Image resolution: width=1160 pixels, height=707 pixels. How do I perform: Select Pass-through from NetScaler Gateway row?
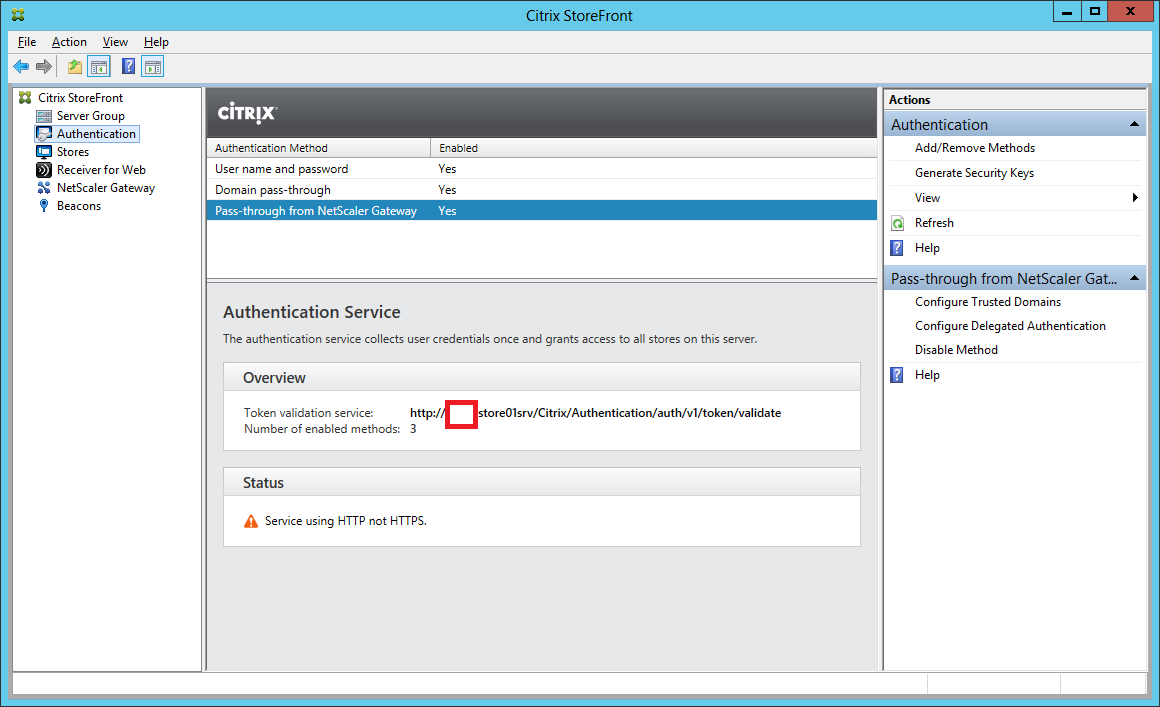pos(542,211)
